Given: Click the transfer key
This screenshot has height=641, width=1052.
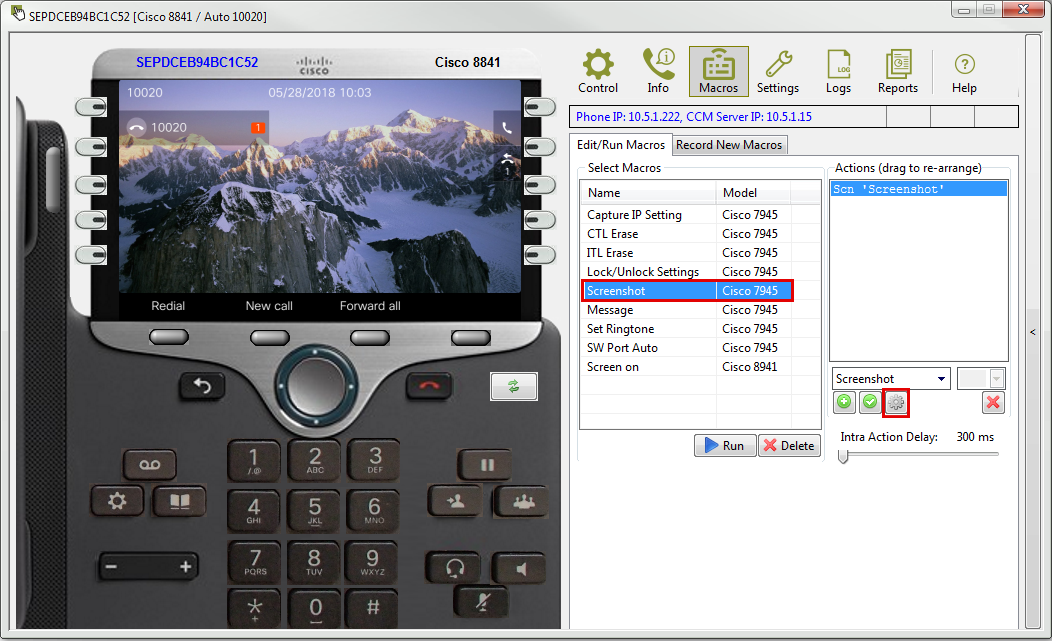Looking at the screenshot, I should [456, 501].
